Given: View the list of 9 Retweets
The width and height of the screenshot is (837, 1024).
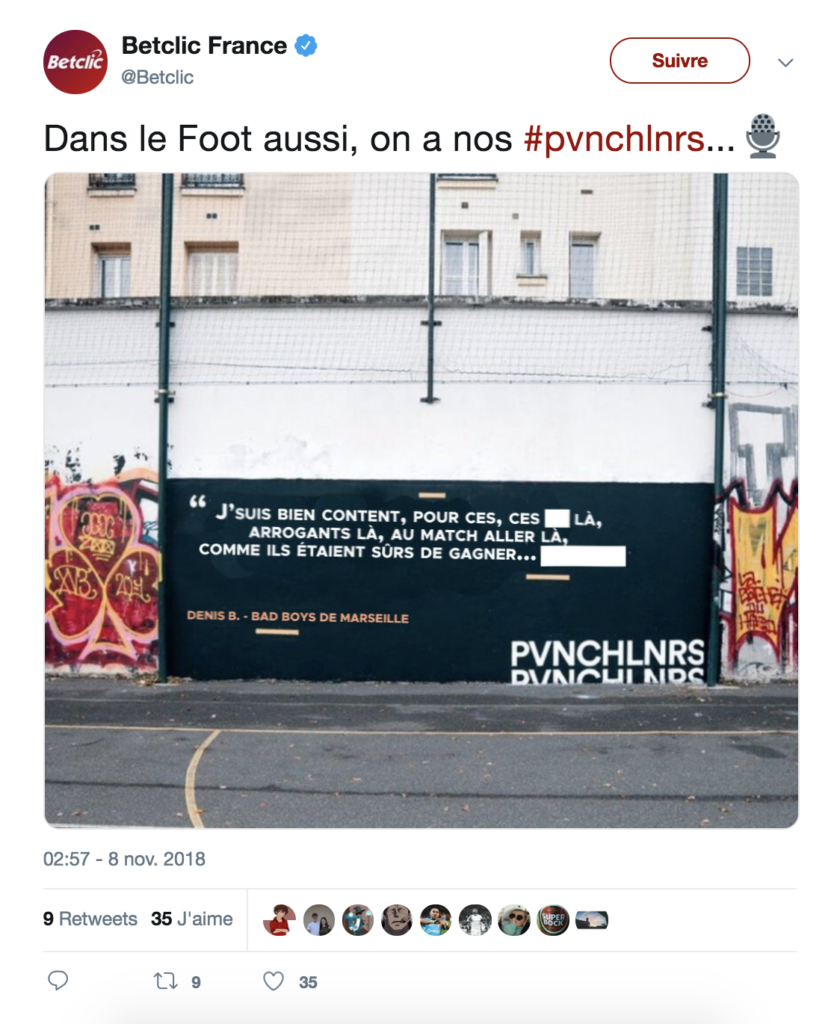Looking at the screenshot, I should [x=90, y=919].
